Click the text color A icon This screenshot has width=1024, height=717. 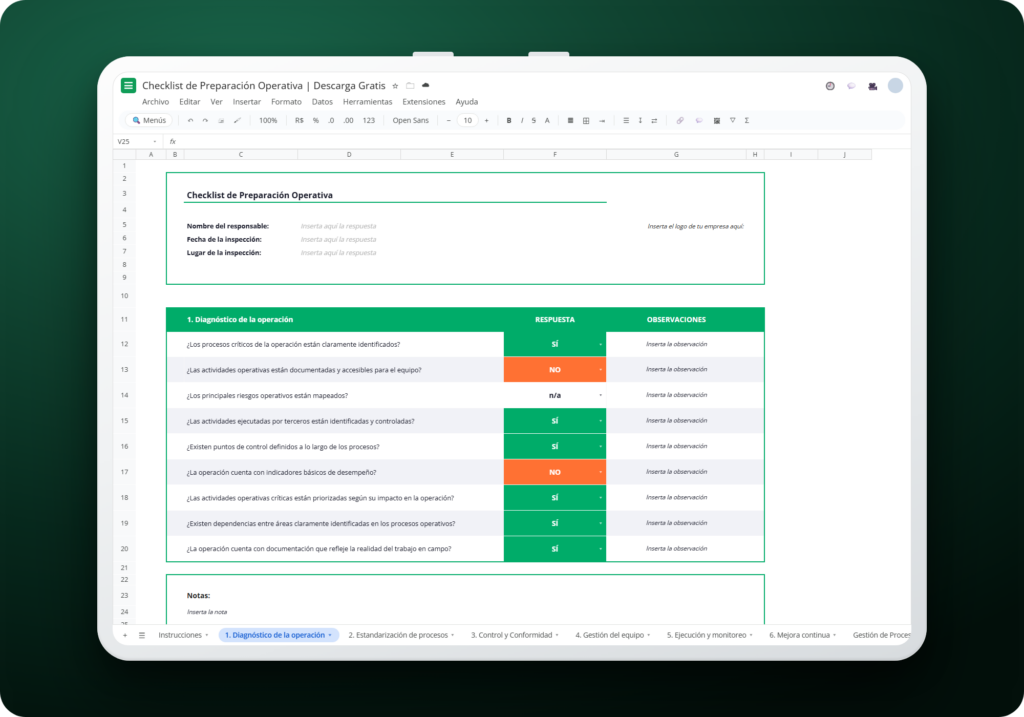547,121
